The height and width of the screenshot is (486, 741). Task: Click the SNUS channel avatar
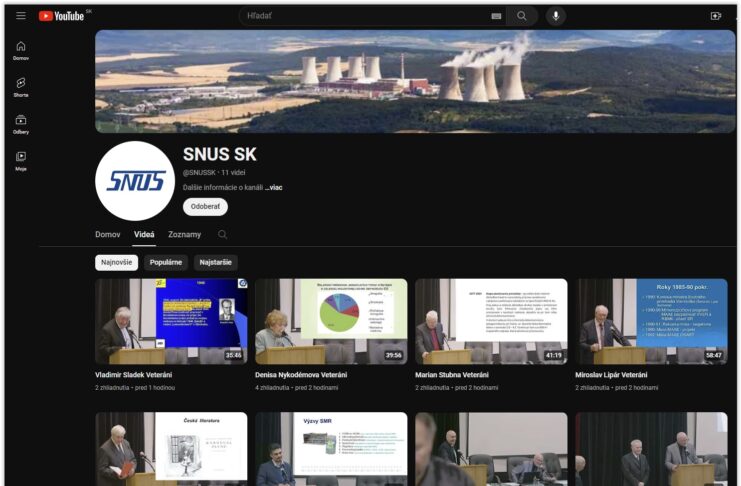coord(135,181)
